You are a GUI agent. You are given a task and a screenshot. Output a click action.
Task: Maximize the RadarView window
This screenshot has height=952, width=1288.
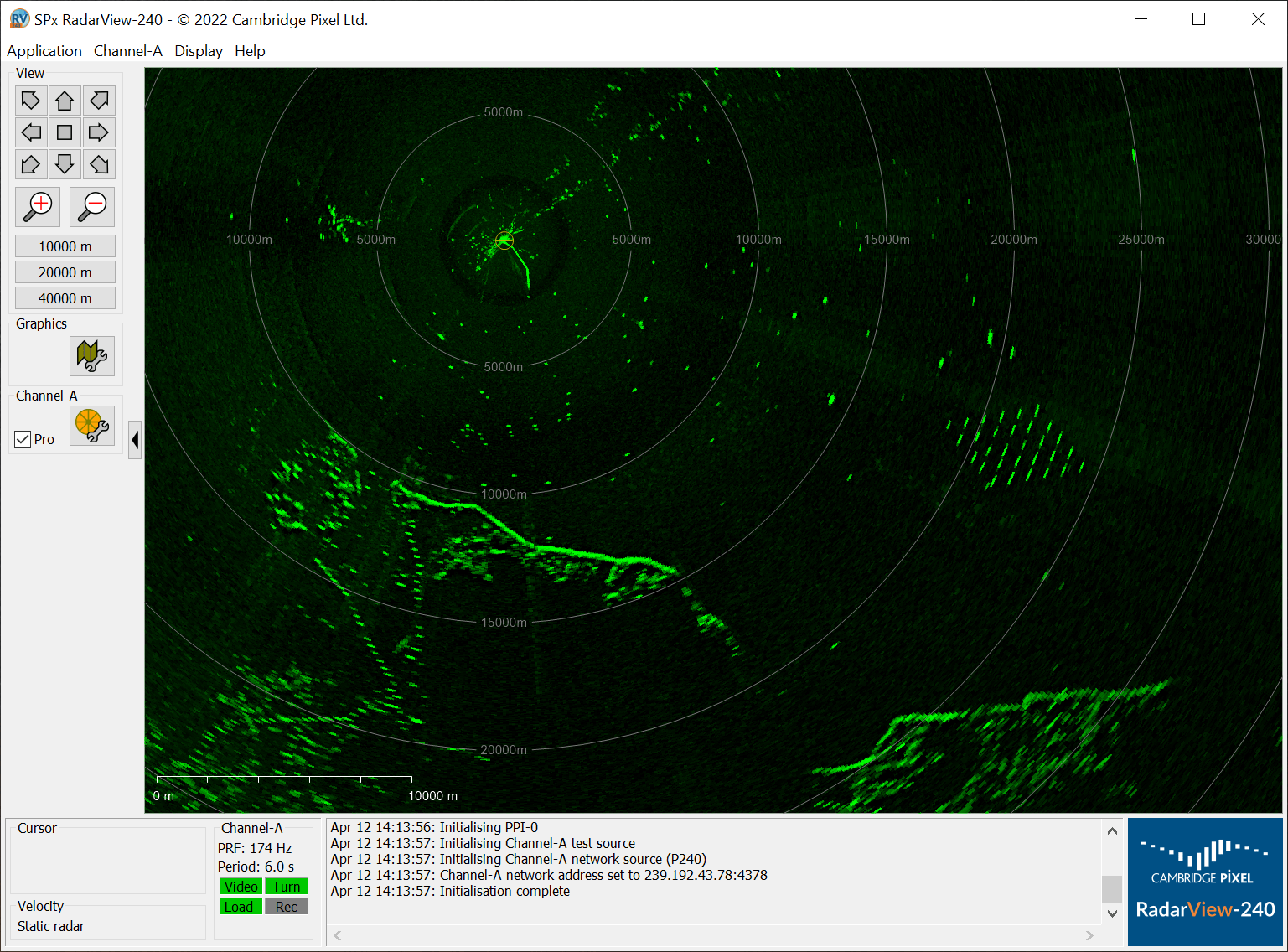(x=1199, y=19)
